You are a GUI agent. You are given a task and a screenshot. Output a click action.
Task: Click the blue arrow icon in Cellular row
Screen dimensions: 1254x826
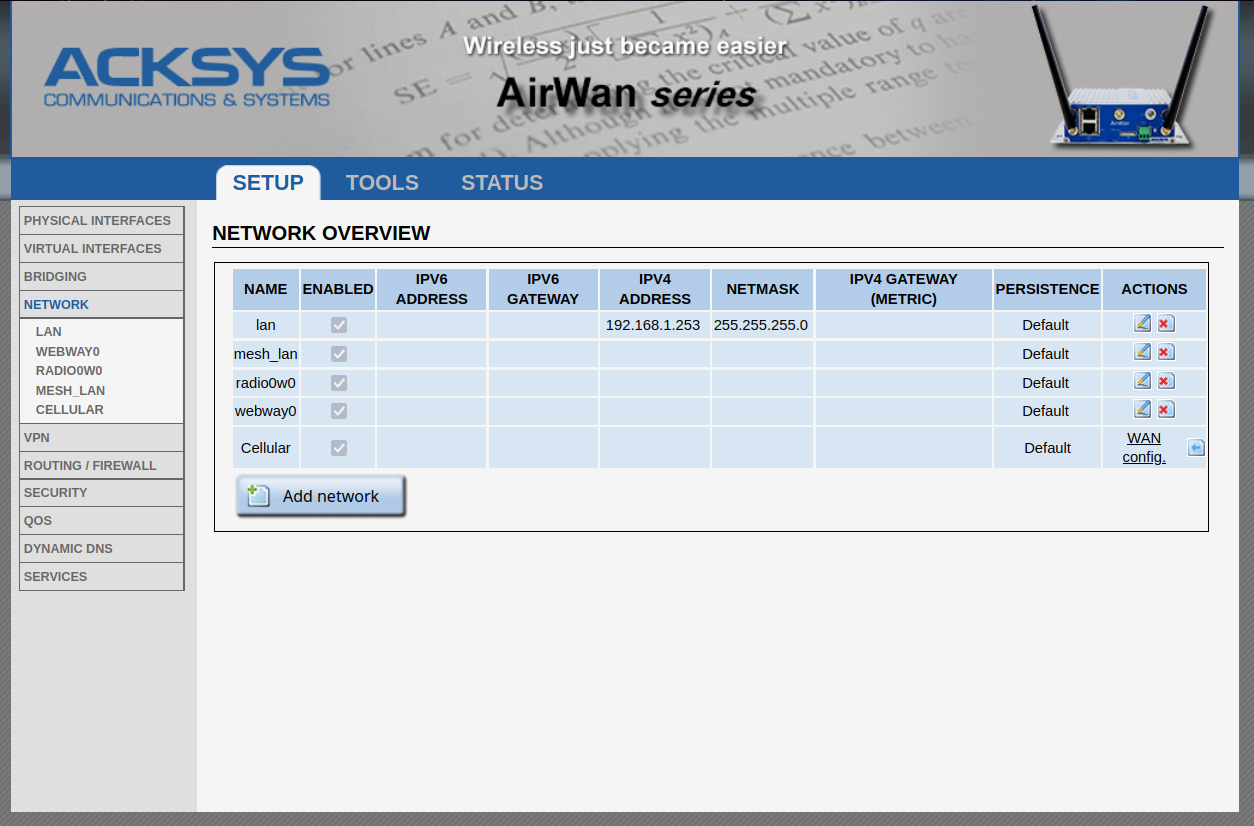(1195, 448)
